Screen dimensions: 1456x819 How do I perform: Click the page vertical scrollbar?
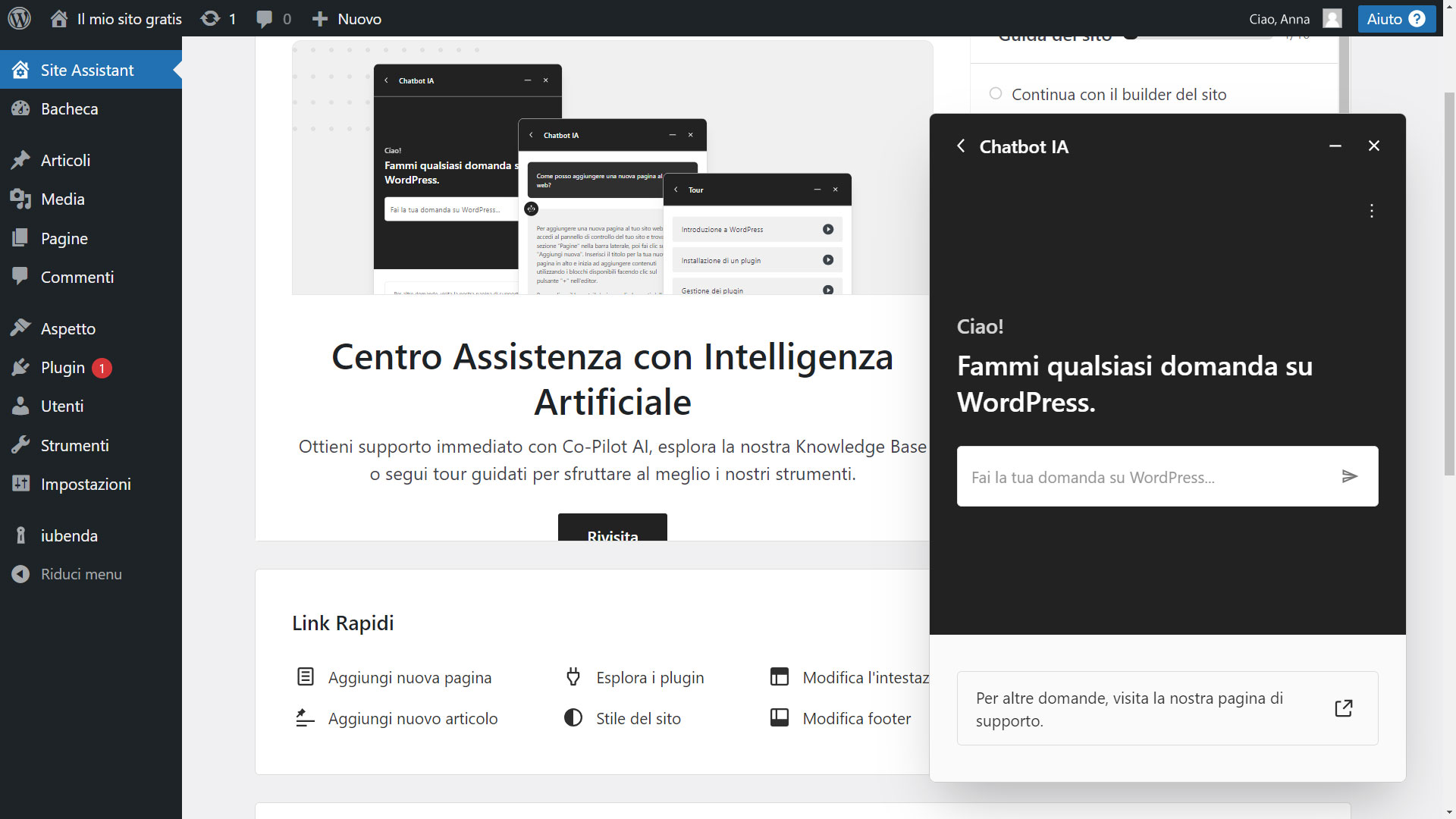1449,284
